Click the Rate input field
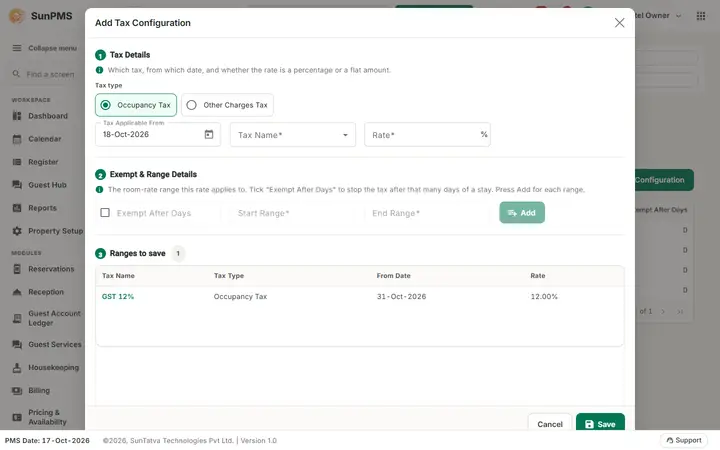This screenshot has height=450, width=720. click(427, 135)
